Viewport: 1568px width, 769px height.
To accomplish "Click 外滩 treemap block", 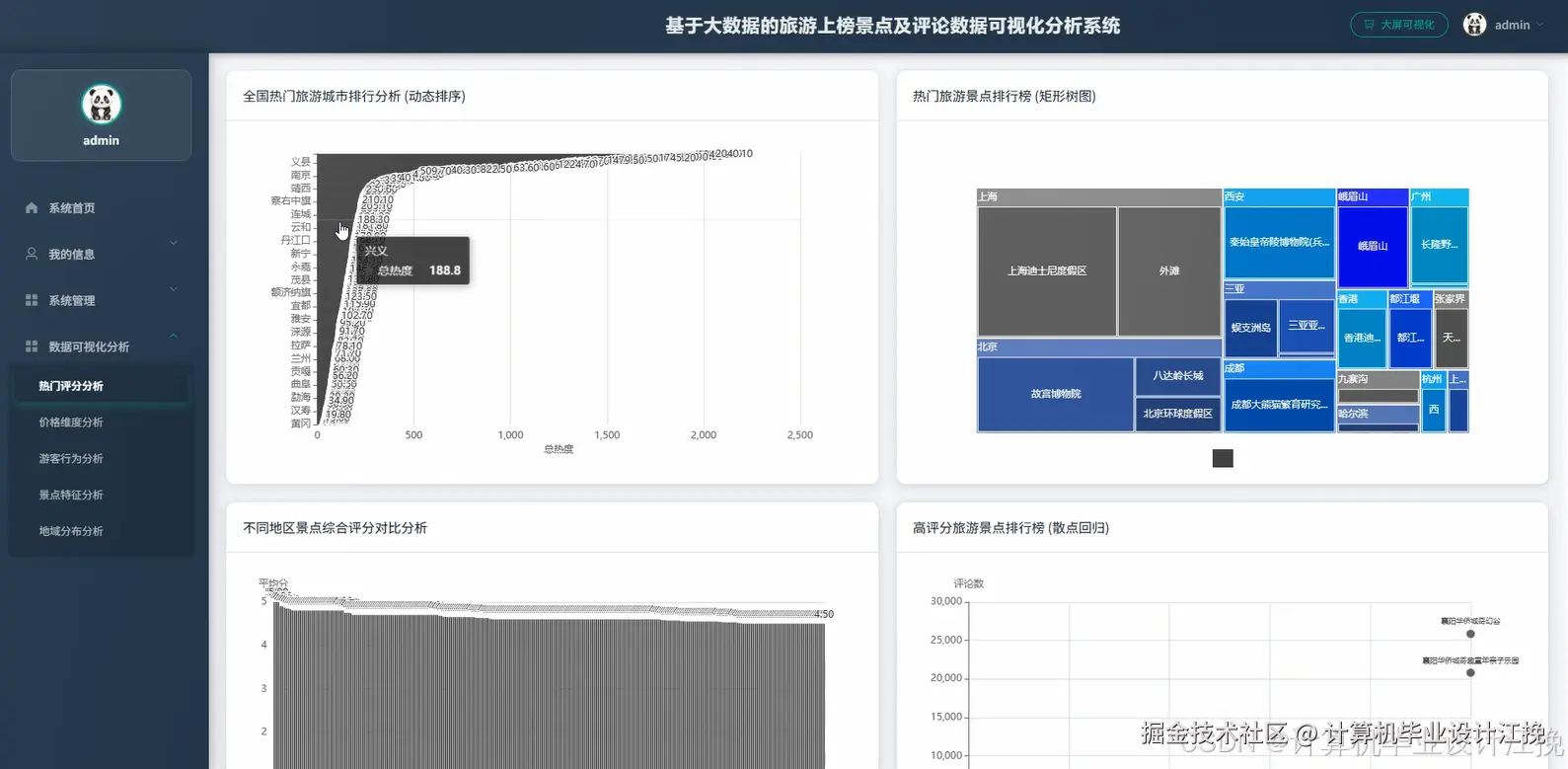I will coord(1169,270).
